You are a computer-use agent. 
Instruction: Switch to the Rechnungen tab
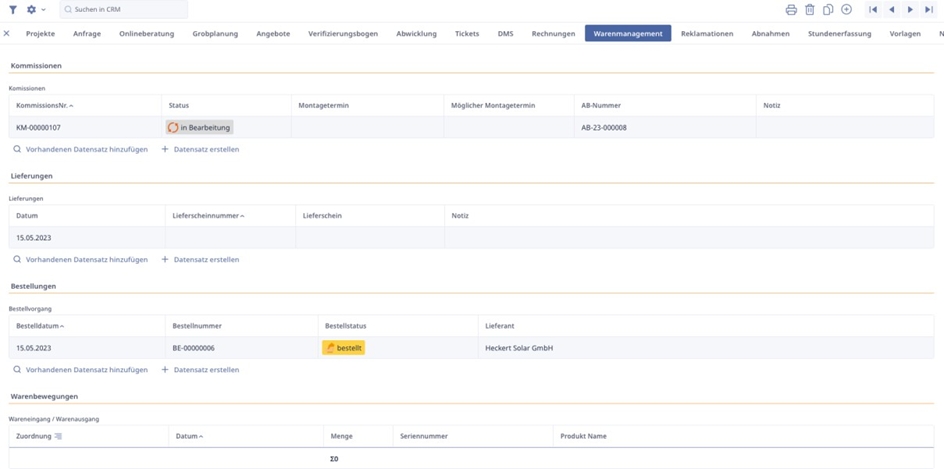point(553,34)
